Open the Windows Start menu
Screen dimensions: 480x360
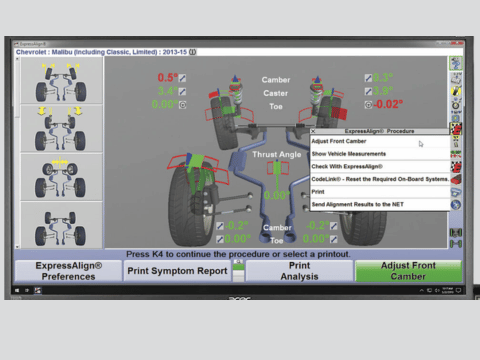[x=17, y=290]
